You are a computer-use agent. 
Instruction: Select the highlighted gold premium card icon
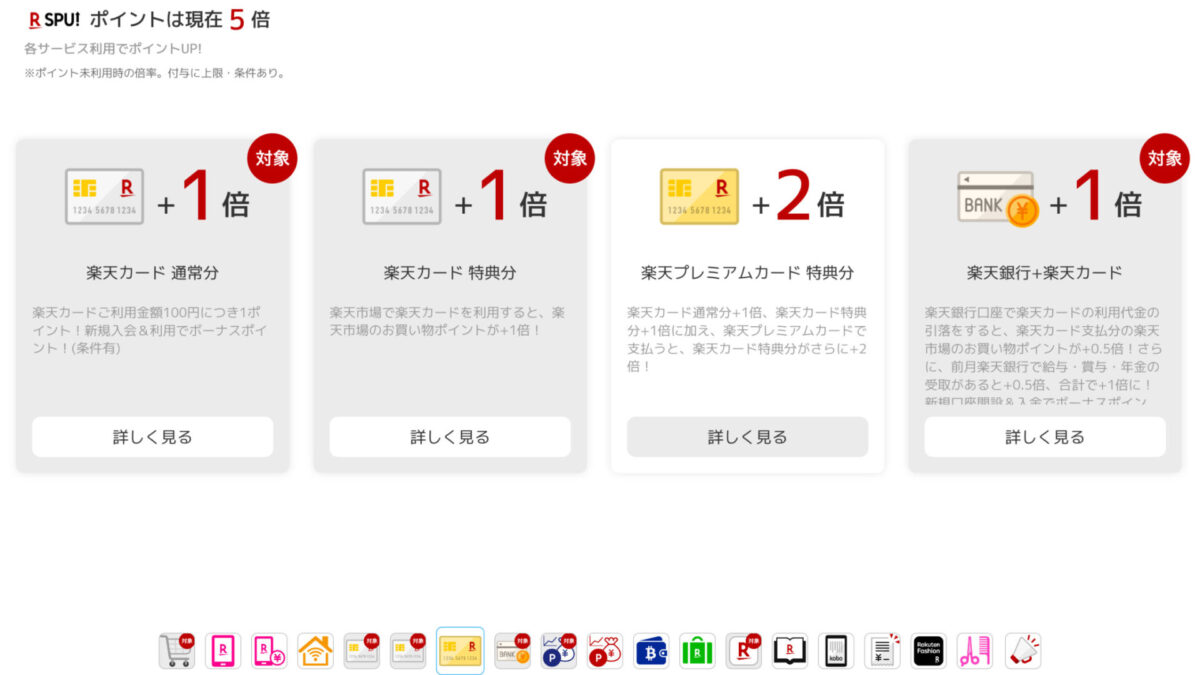click(460, 651)
